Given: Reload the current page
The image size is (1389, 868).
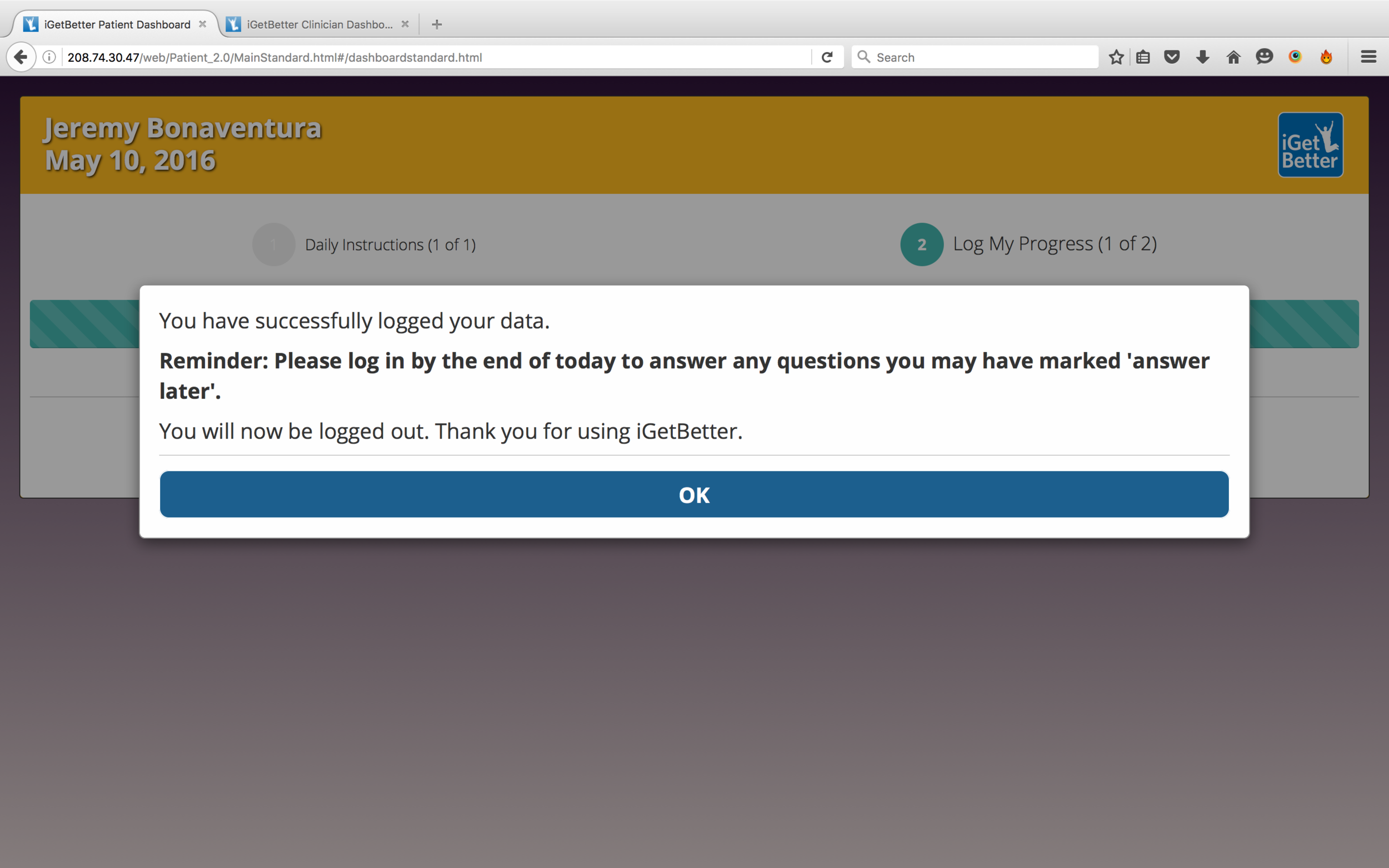Looking at the screenshot, I should click(x=827, y=57).
